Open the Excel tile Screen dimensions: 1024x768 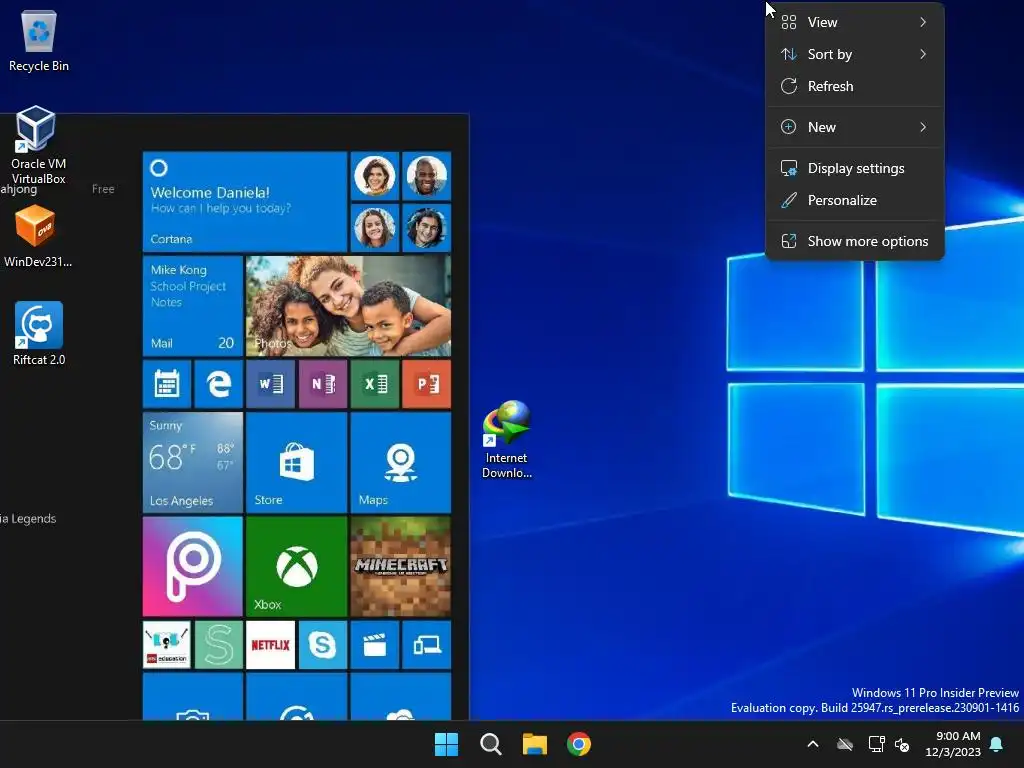point(375,384)
